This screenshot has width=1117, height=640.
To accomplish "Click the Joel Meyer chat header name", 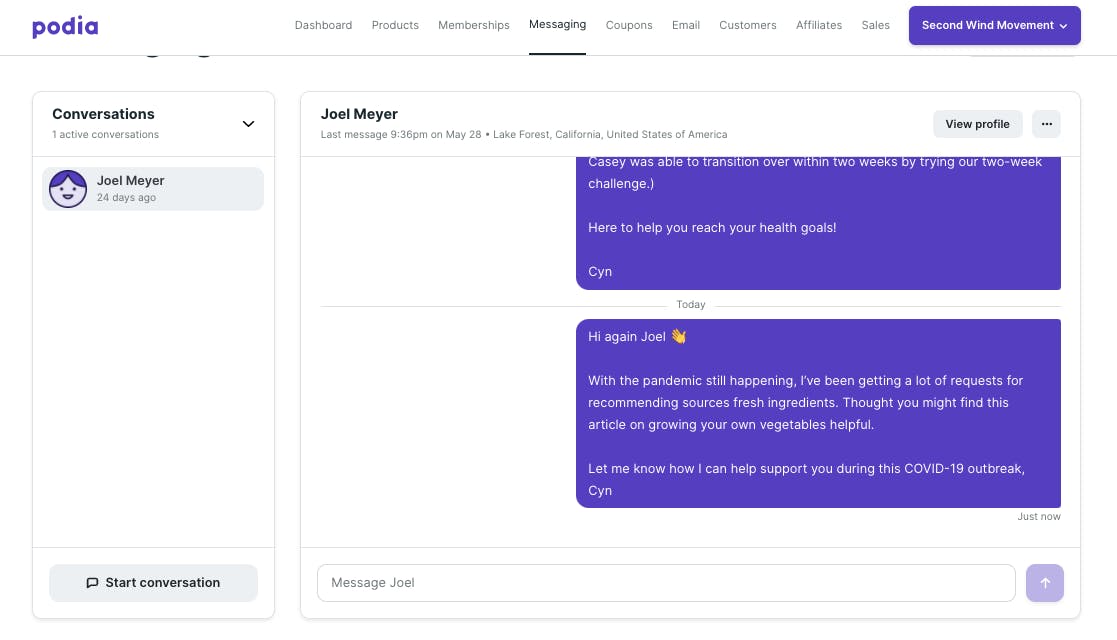I will point(359,114).
